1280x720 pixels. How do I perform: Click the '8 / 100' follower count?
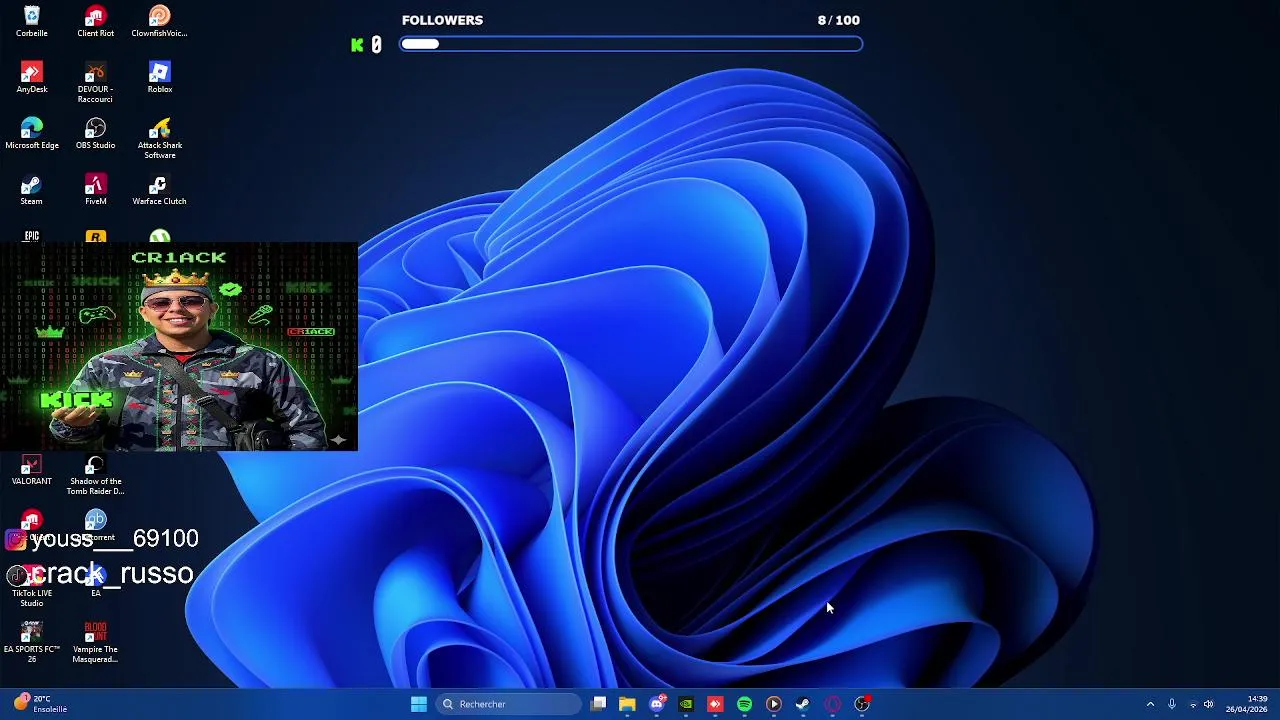pyautogui.click(x=838, y=20)
